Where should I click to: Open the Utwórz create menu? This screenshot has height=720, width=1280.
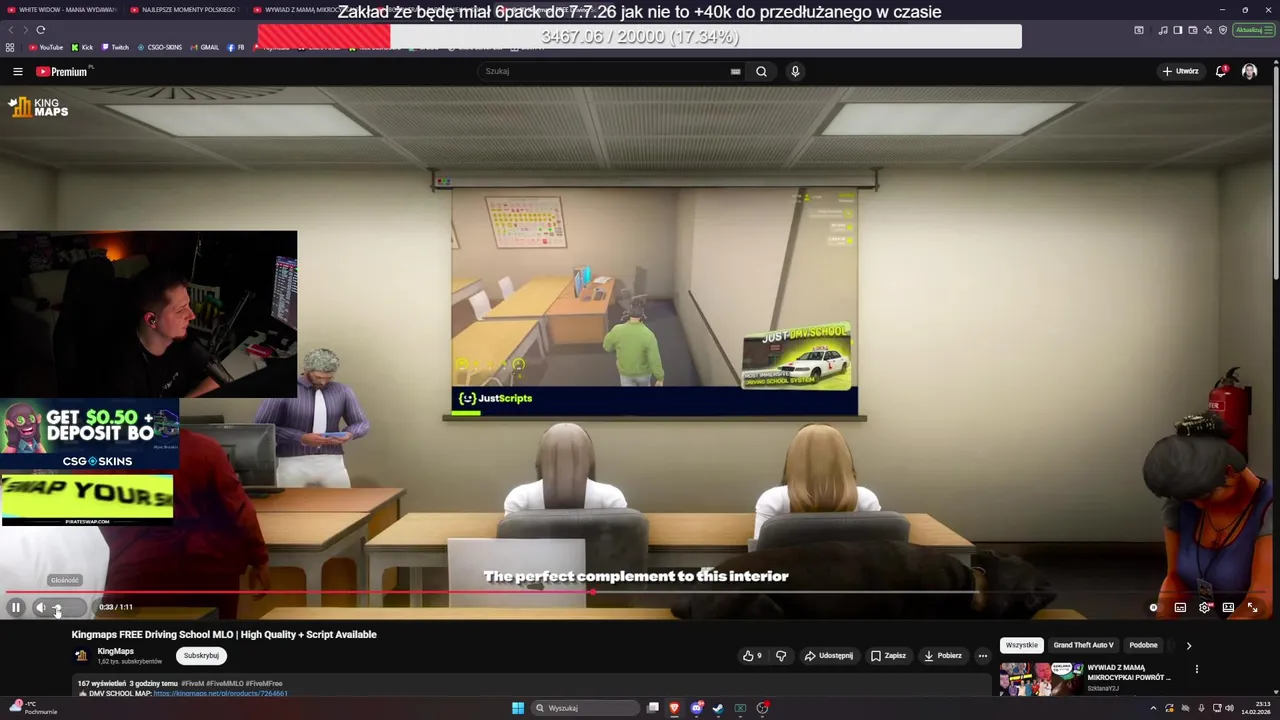pyautogui.click(x=1180, y=71)
